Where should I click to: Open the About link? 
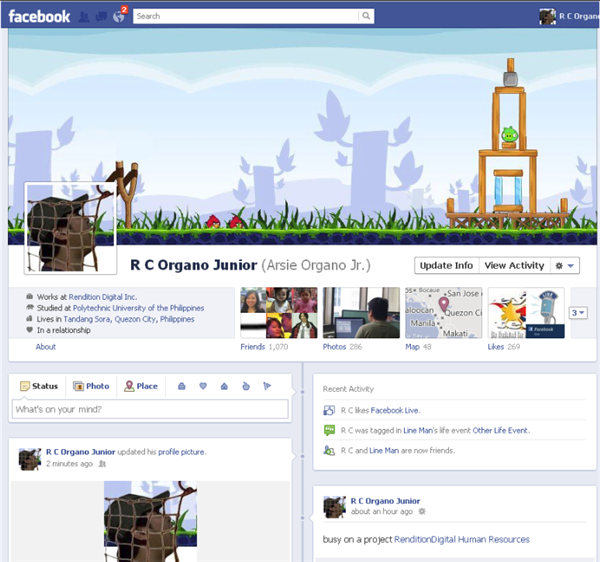46,347
